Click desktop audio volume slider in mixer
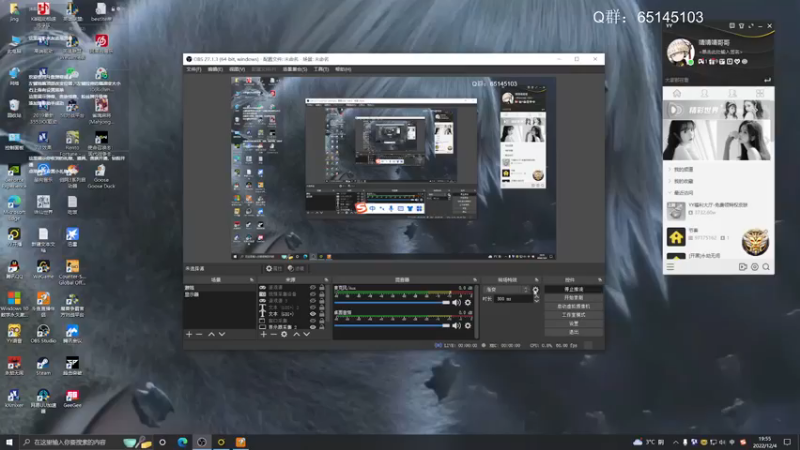This screenshot has height=450, width=800. [x=392, y=326]
